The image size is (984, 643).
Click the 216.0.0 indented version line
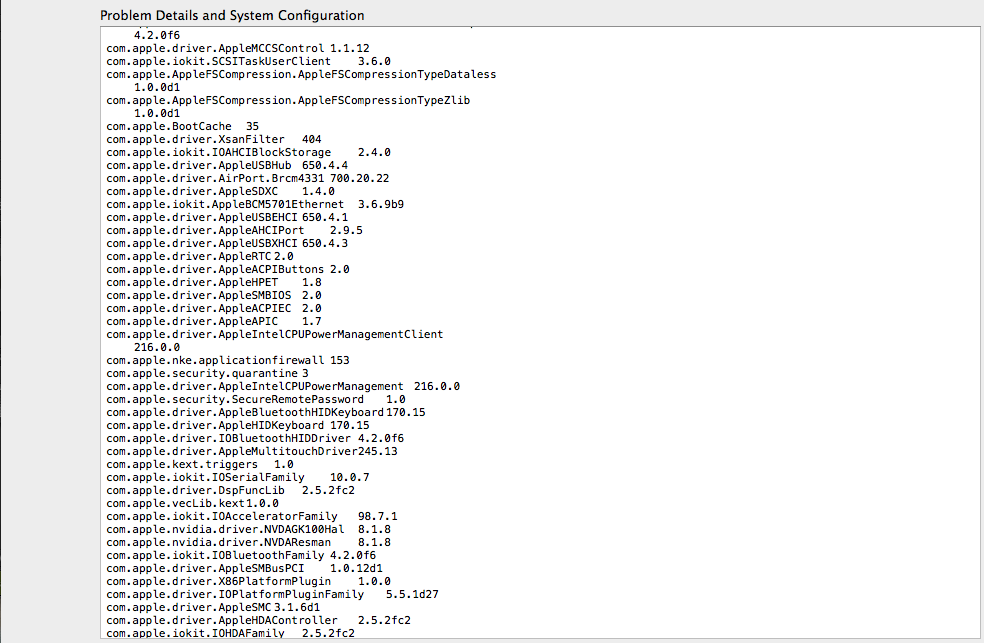pyautogui.click(x=157, y=348)
